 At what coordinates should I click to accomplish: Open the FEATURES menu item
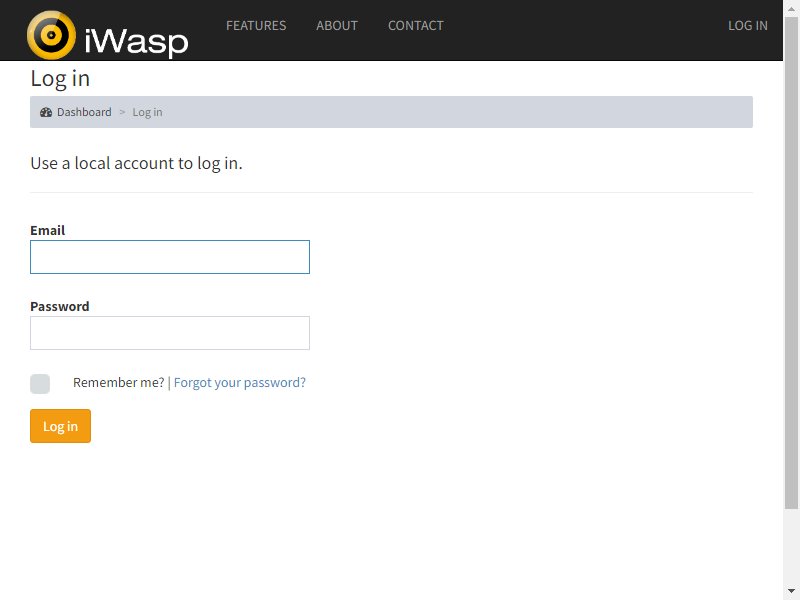256,26
